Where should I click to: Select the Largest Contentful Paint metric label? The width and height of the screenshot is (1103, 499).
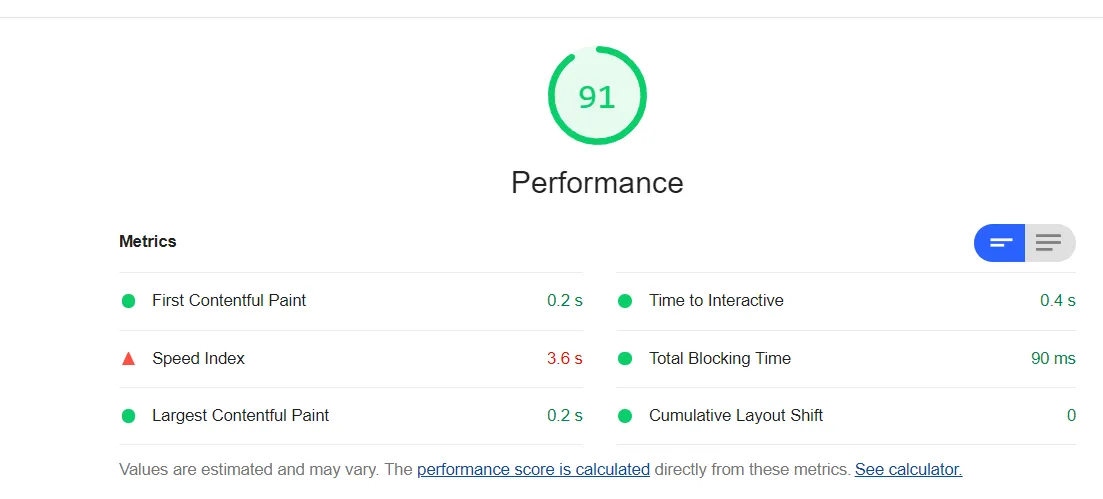[x=240, y=415]
